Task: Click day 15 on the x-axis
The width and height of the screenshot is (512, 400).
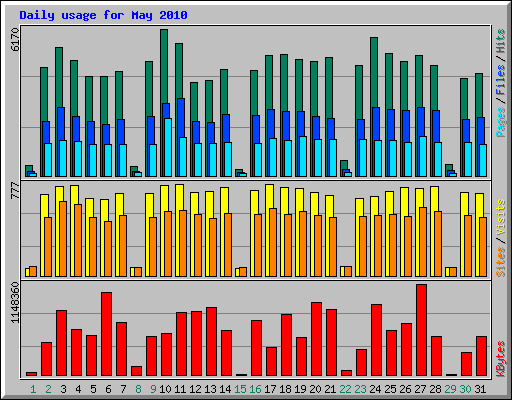Action: 240,389
